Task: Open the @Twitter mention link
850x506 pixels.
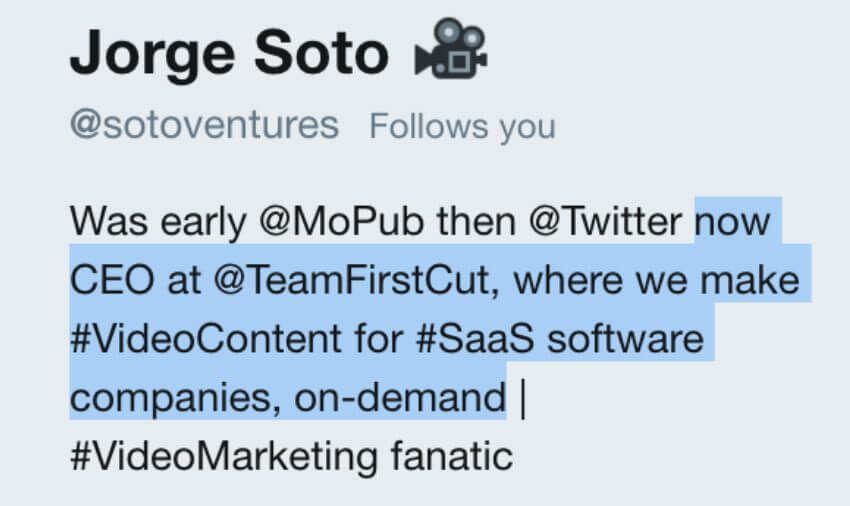Action: coord(606,220)
